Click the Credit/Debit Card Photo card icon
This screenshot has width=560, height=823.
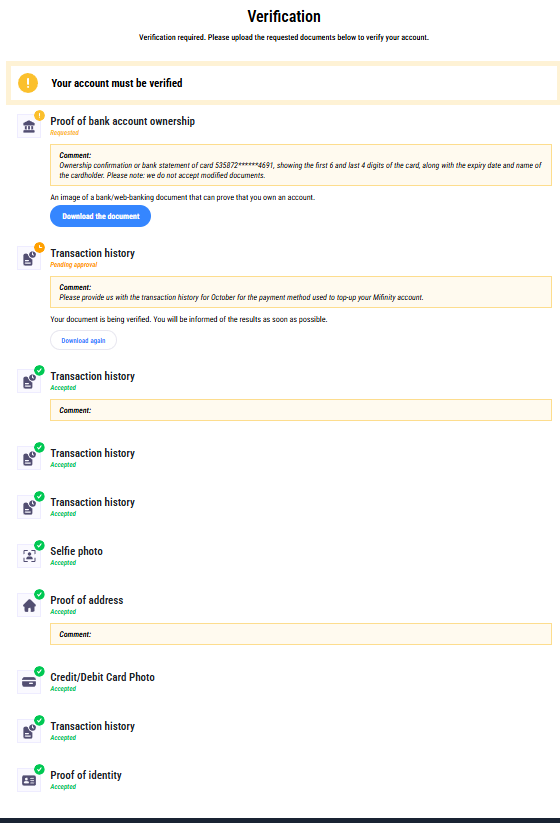pyautogui.click(x=29, y=682)
